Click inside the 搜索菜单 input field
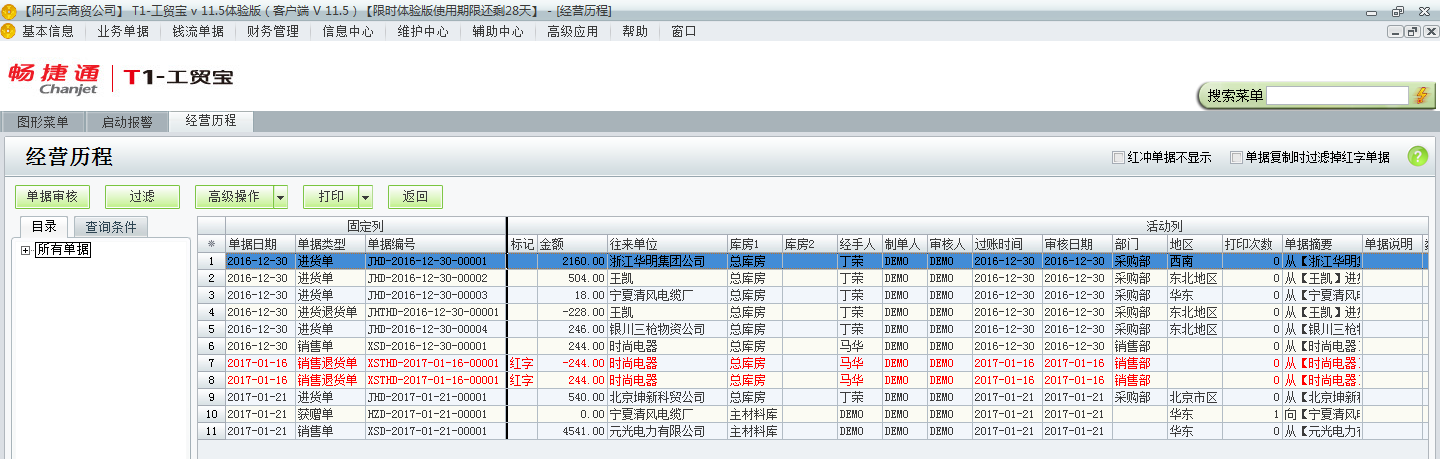This screenshot has height=459, width=1440. (x=1338, y=96)
